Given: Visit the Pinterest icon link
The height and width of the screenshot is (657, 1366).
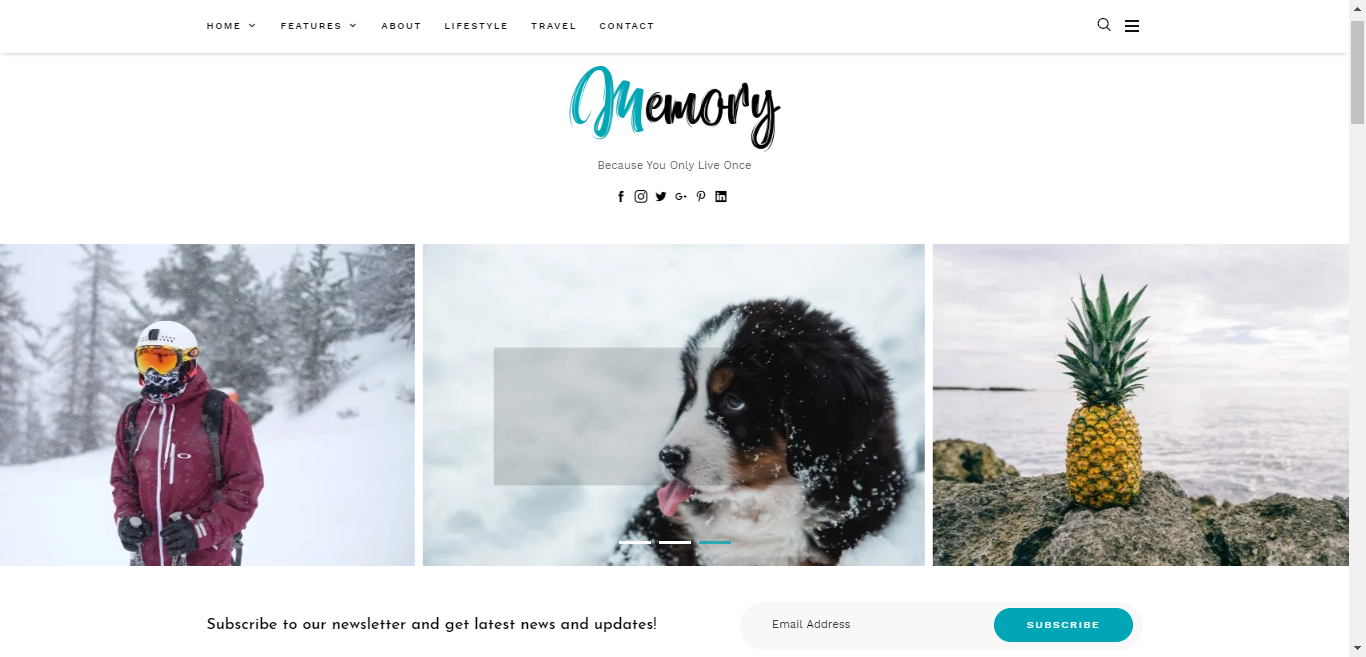Looking at the screenshot, I should (701, 197).
